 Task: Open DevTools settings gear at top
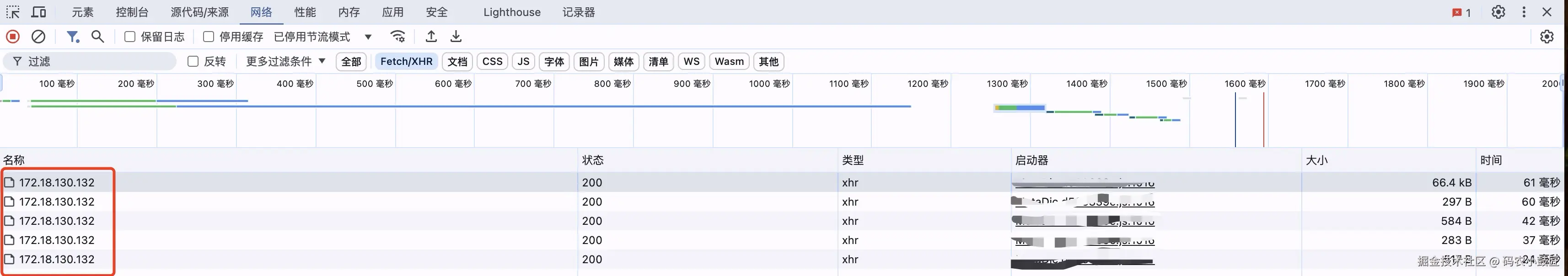1498,12
